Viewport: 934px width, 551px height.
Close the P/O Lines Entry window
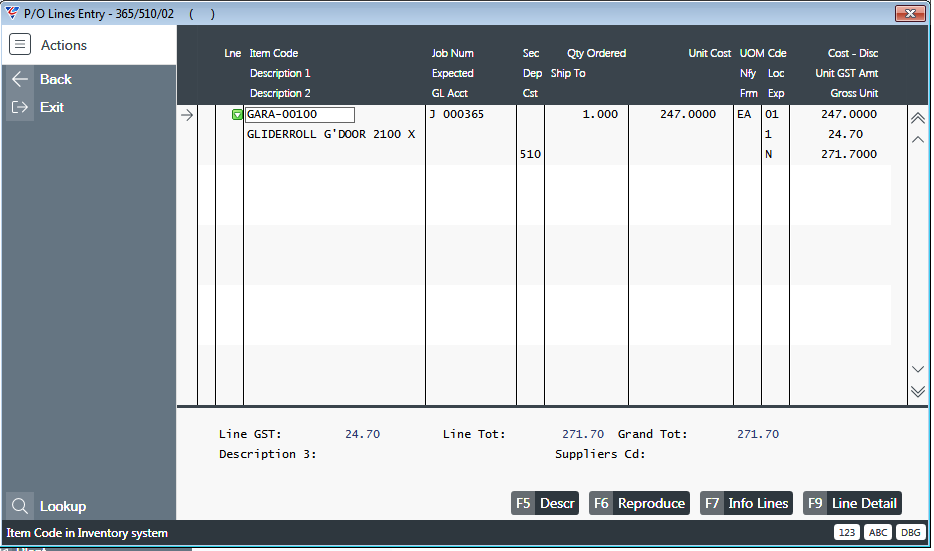(910, 13)
